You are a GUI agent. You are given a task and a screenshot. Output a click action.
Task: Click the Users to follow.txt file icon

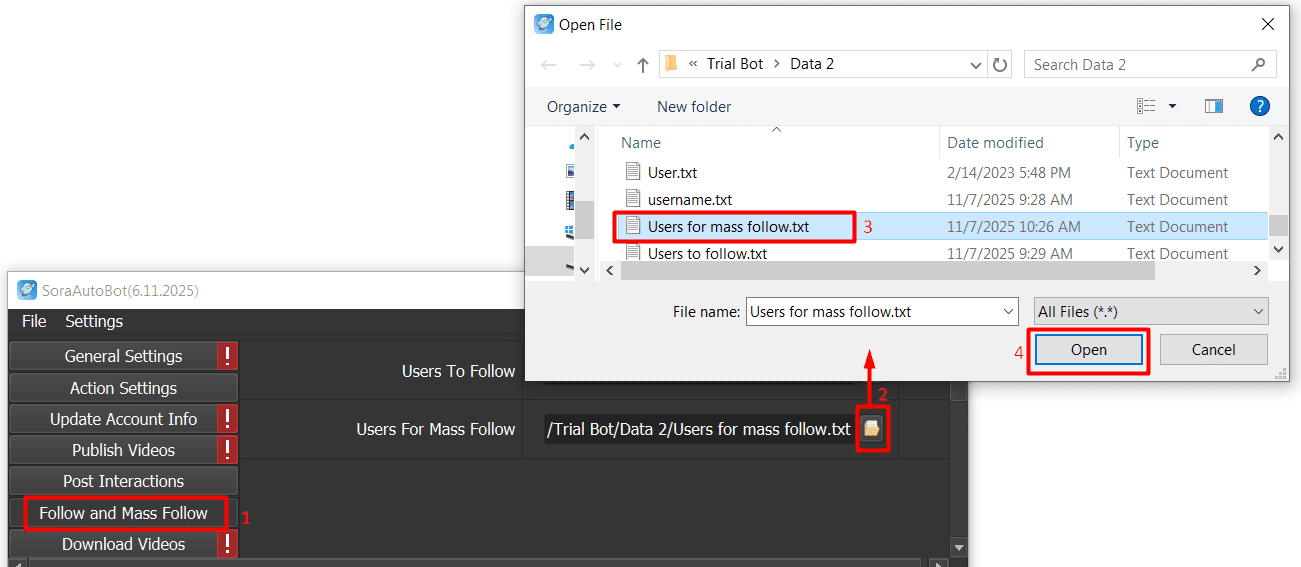pos(632,252)
